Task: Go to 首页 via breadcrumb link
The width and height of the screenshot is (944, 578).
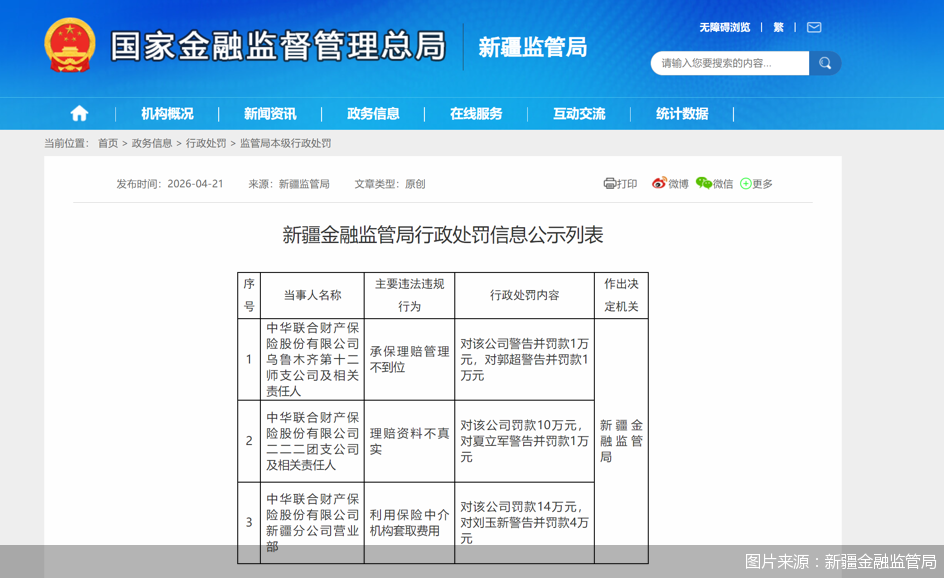Action: 108,142
